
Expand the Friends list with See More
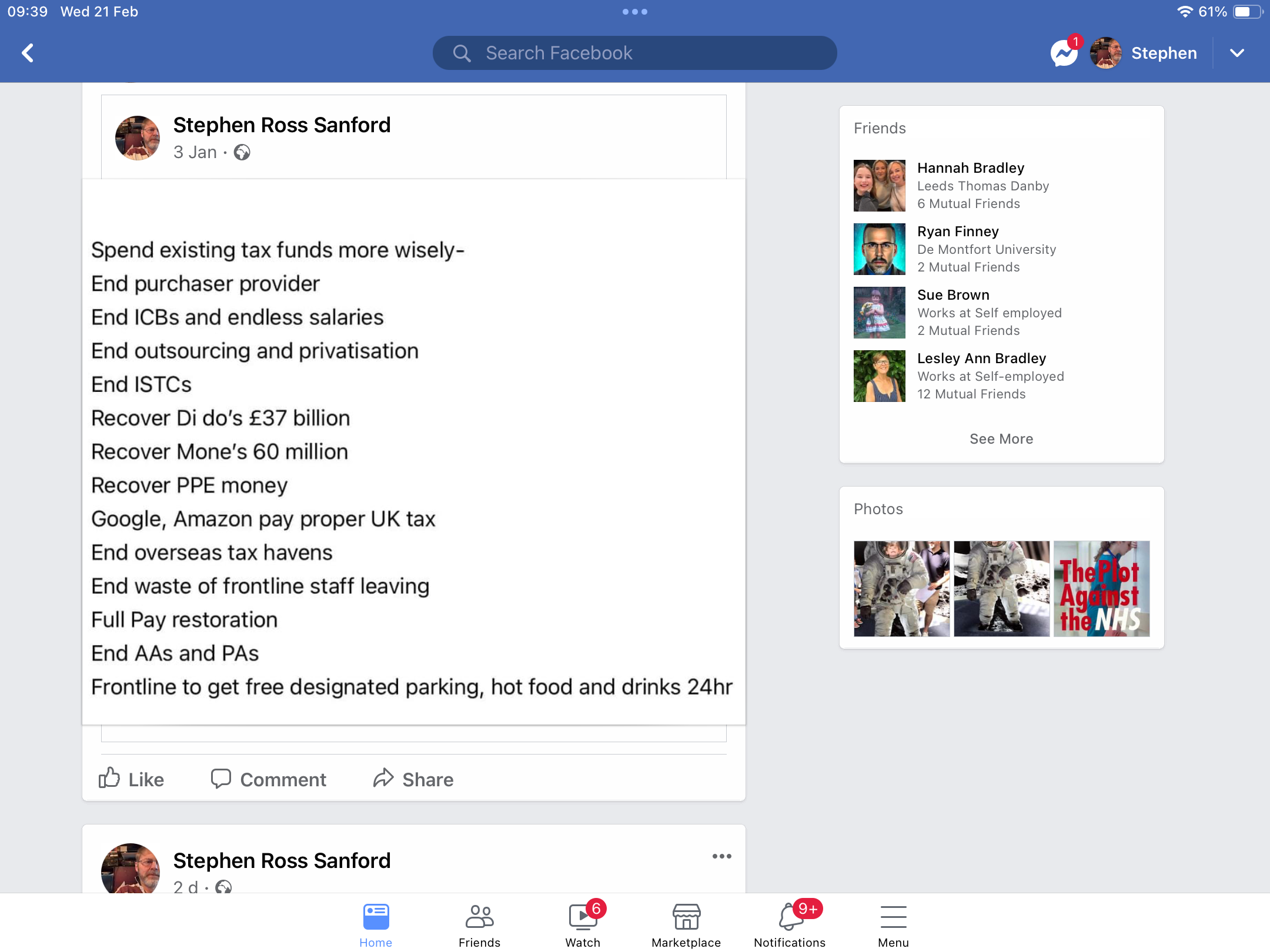click(x=1001, y=439)
